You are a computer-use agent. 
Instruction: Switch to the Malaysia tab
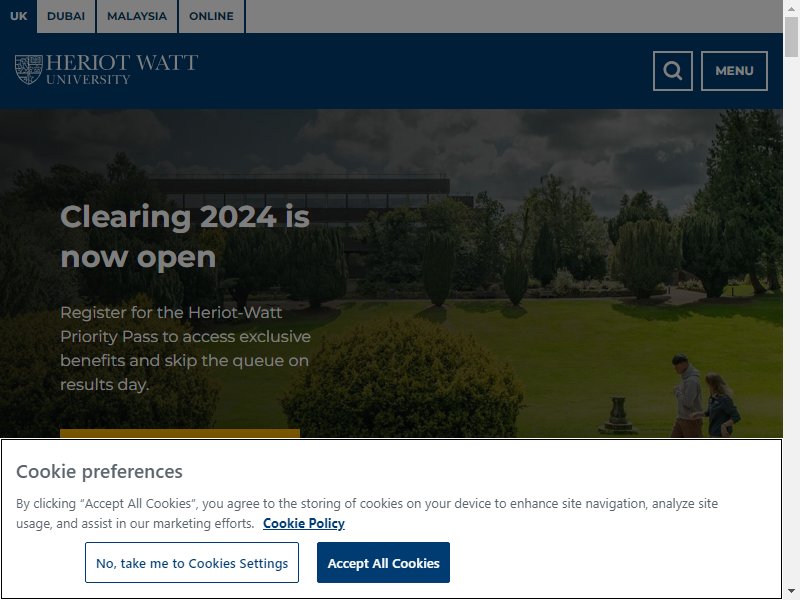click(x=137, y=16)
